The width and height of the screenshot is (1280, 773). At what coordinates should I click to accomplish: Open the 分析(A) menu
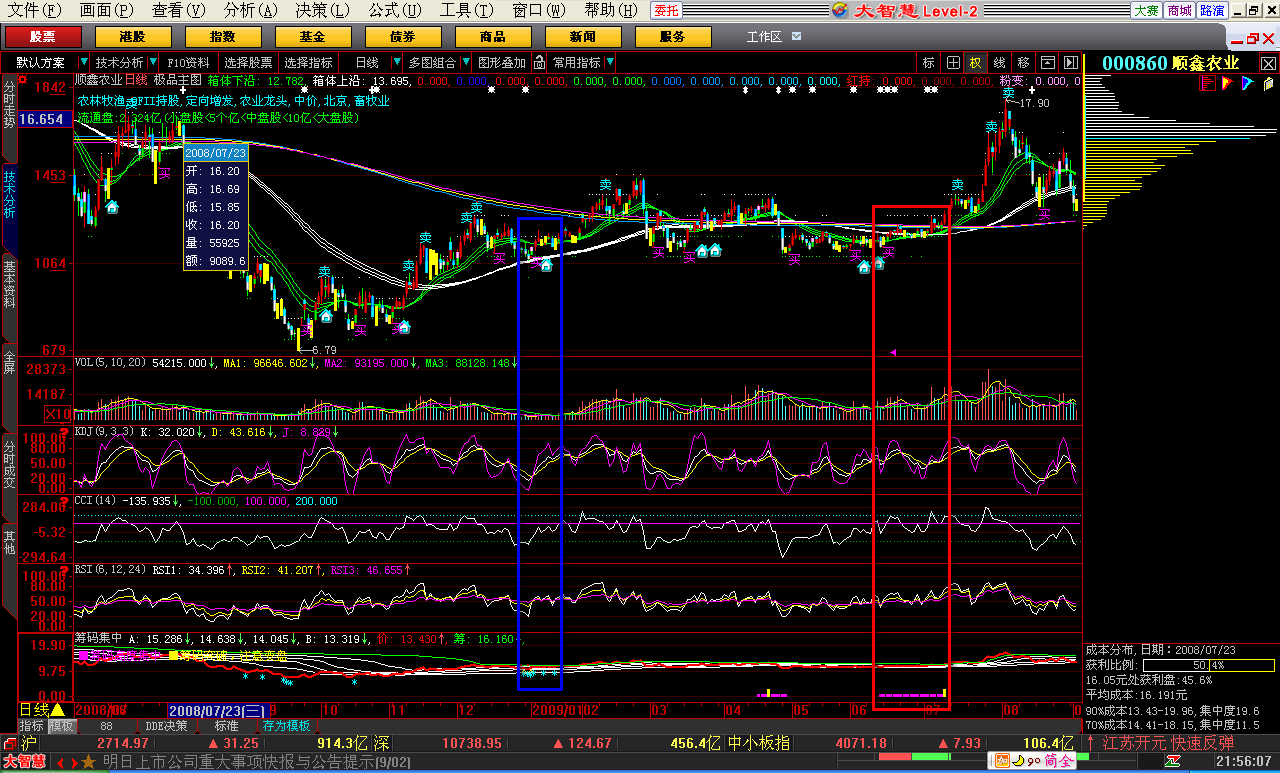click(x=251, y=10)
